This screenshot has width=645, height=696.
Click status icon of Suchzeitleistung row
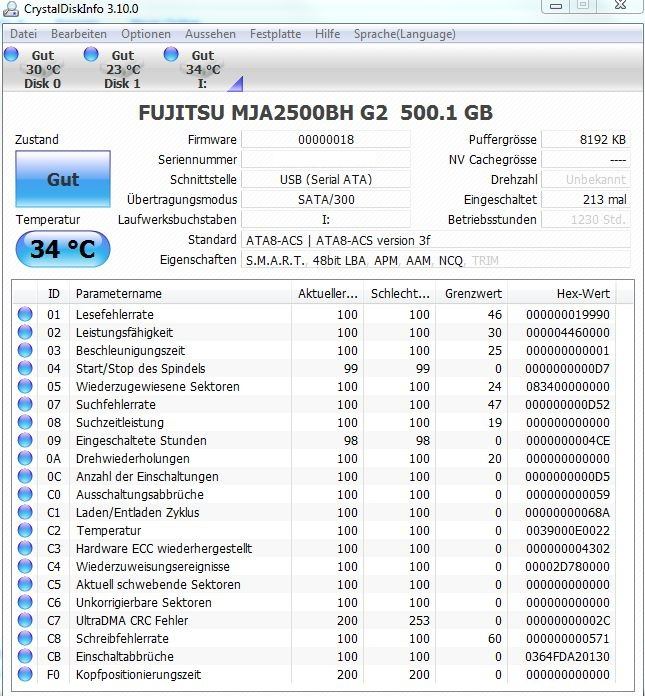coord(25,422)
